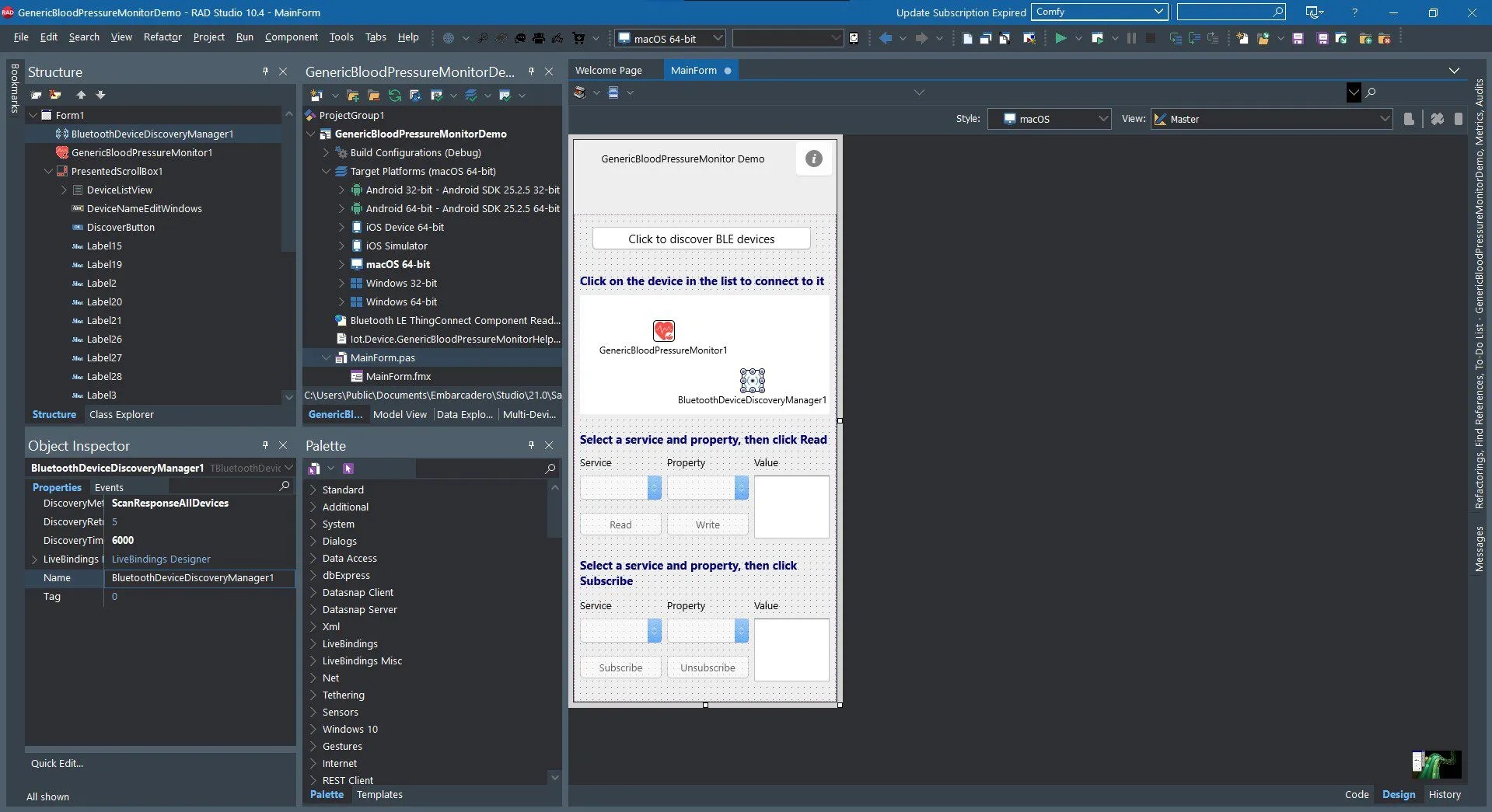Click the blue Back navigation arrow
This screenshot has width=1492, height=812.
(x=885, y=38)
